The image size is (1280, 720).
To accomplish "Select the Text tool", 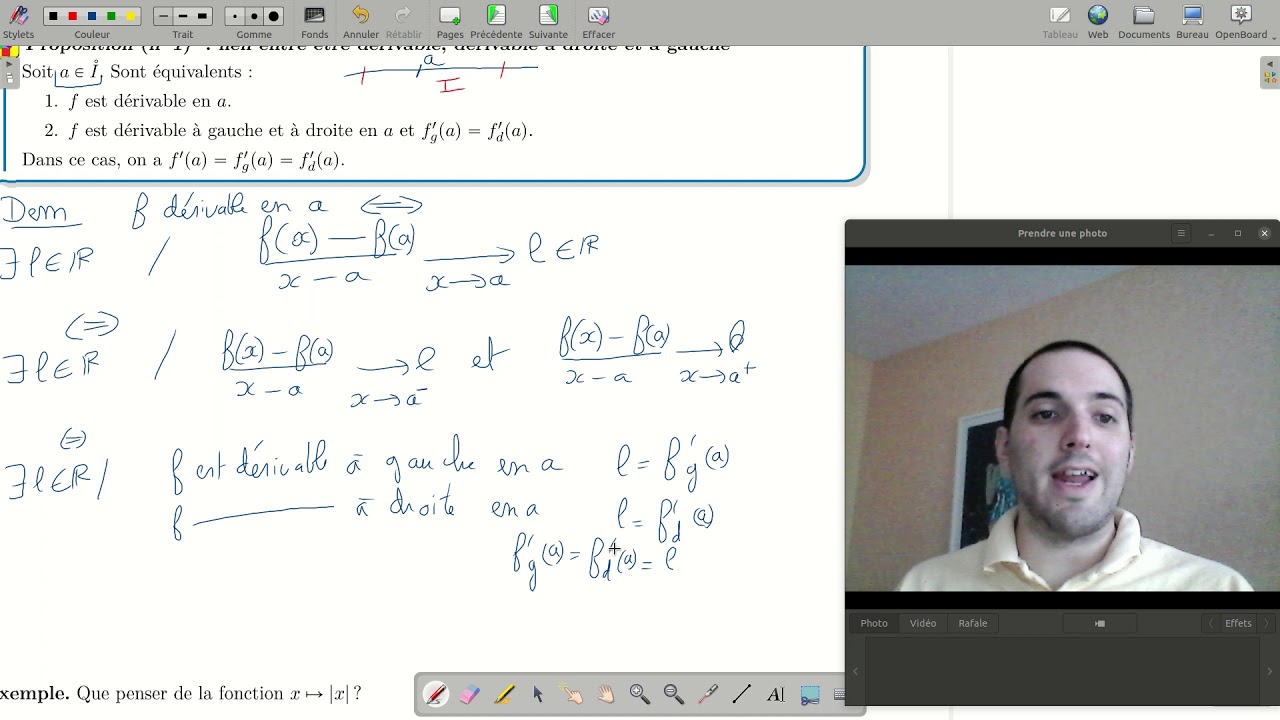I will pos(776,694).
